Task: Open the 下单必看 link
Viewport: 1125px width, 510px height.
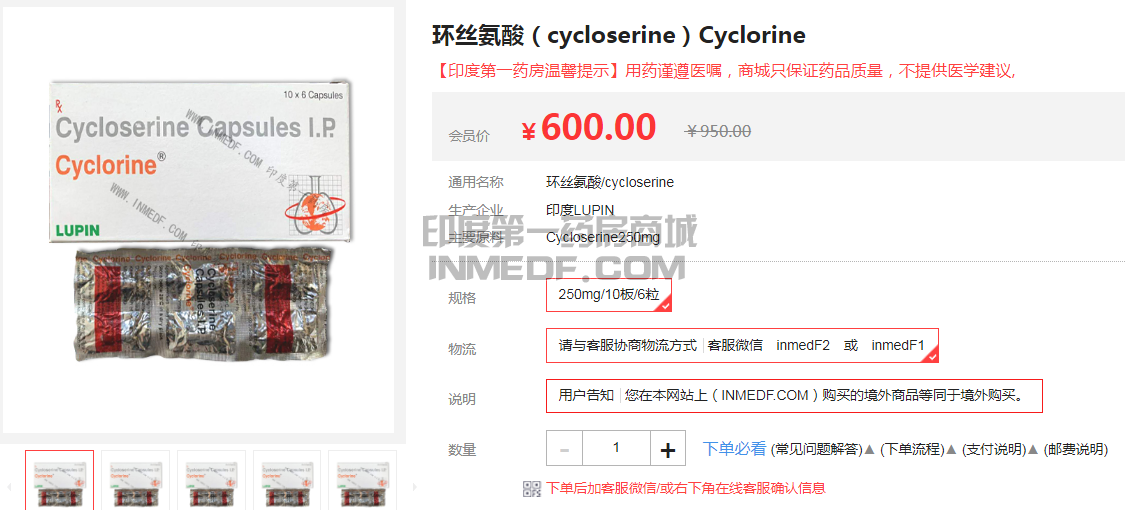Action: point(734,450)
